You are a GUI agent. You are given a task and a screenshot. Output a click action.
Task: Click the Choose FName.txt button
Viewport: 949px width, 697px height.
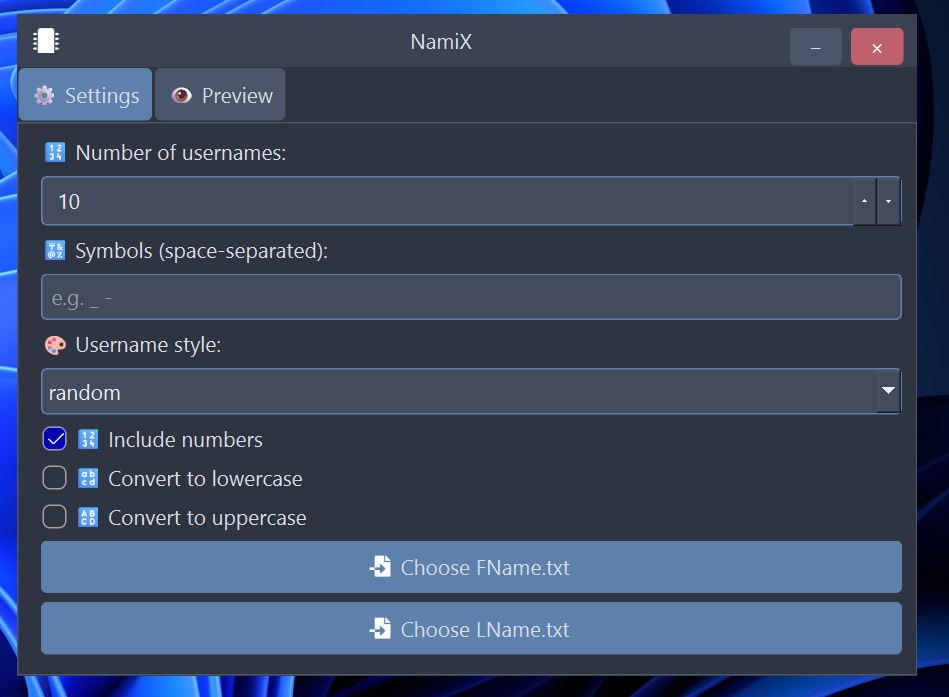click(471, 567)
